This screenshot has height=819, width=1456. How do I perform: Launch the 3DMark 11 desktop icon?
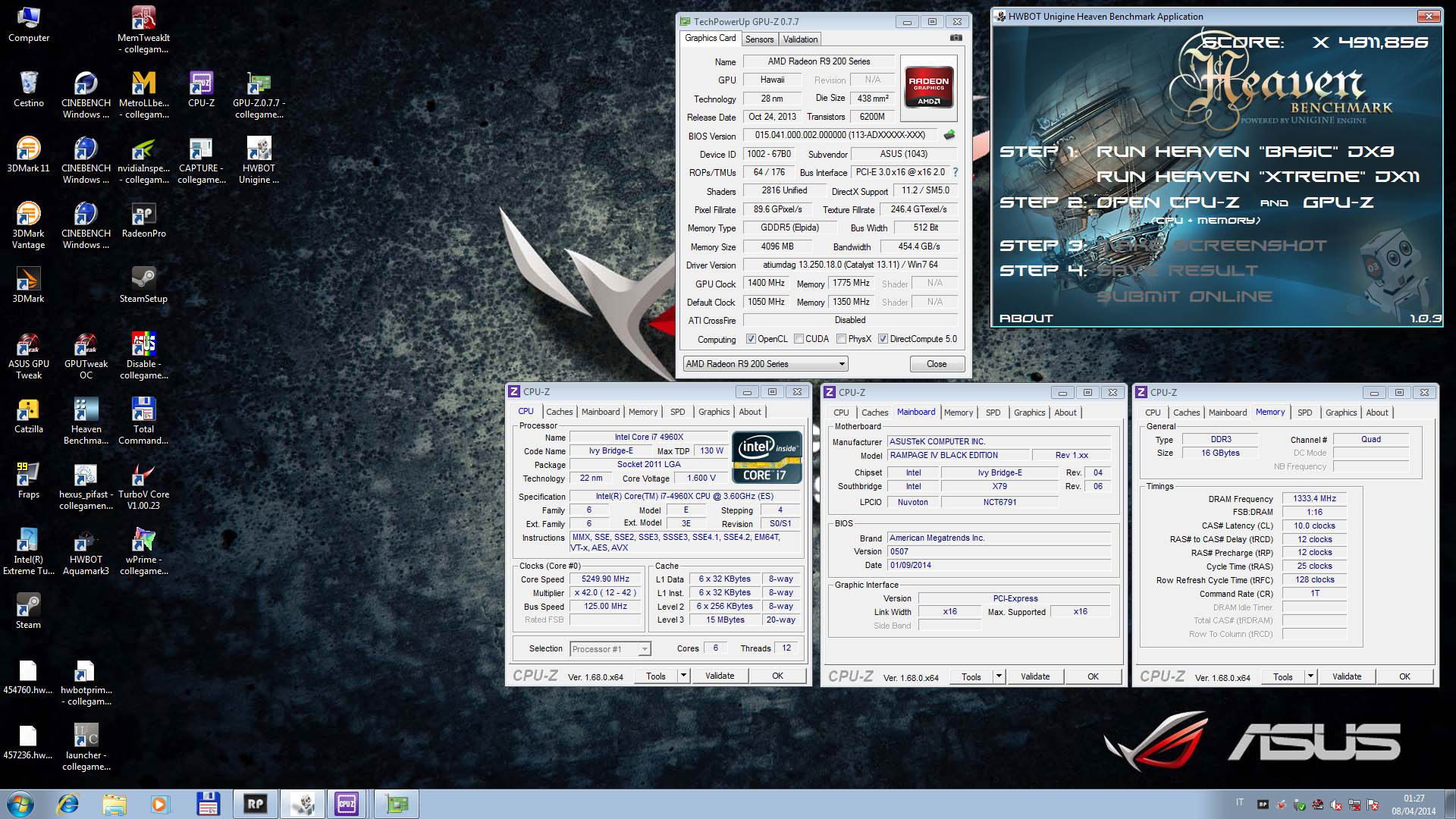(x=28, y=155)
